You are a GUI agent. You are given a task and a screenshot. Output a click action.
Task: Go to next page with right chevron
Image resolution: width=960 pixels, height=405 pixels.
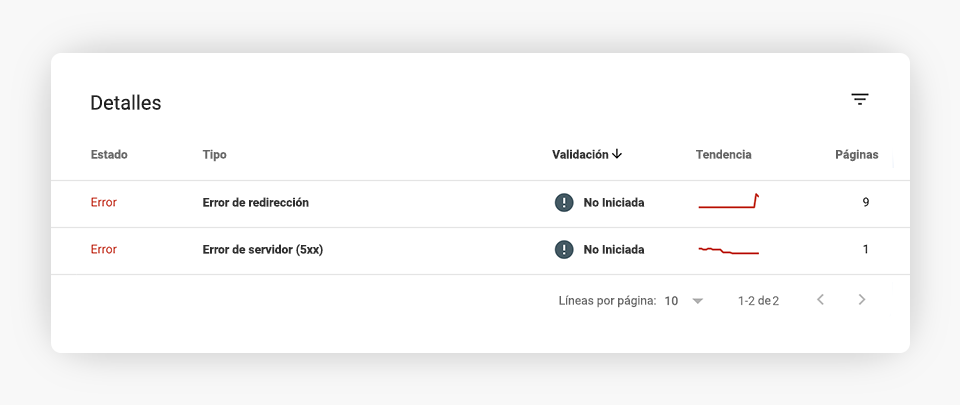[861, 300]
